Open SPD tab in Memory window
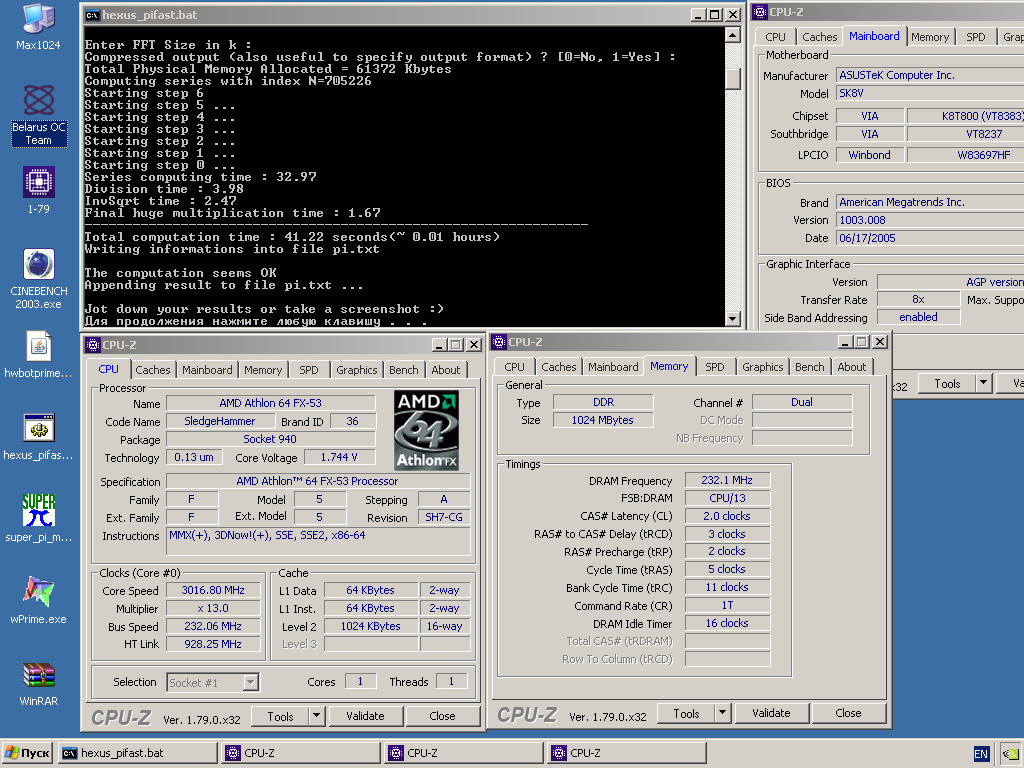 (x=715, y=367)
